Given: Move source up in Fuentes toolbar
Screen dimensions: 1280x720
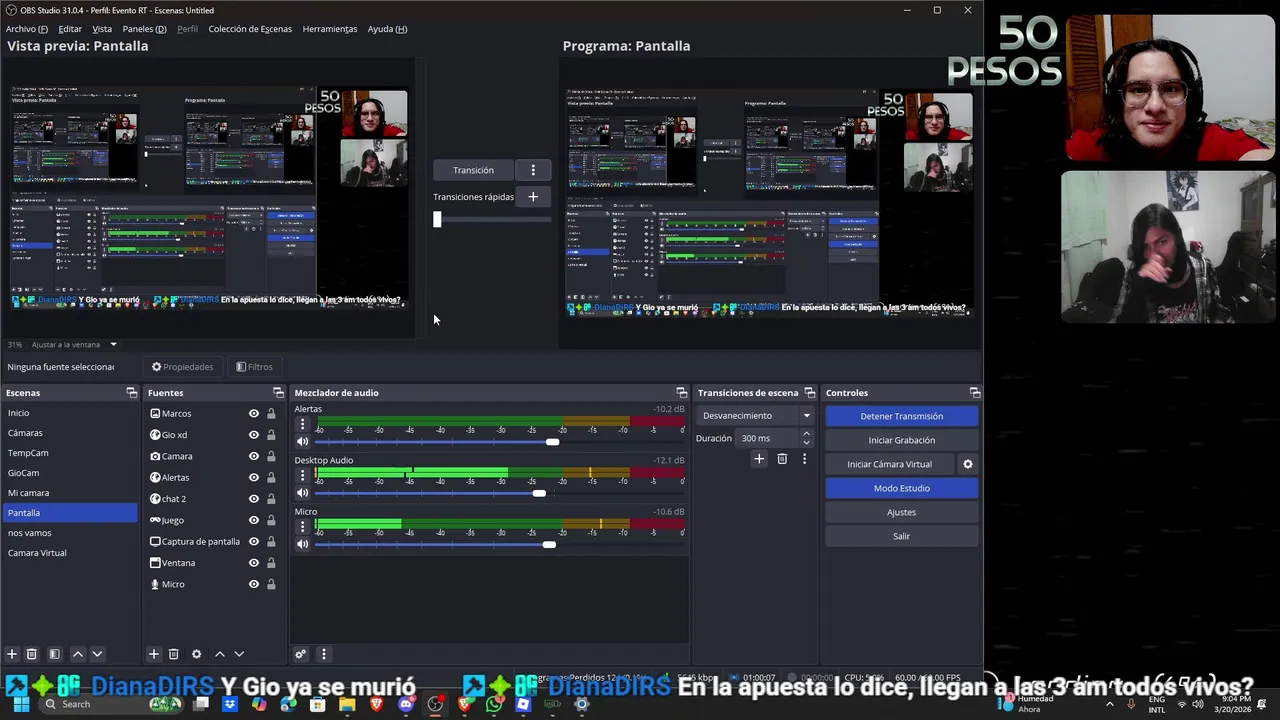Looking at the screenshot, I should pyautogui.click(x=220, y=654).
